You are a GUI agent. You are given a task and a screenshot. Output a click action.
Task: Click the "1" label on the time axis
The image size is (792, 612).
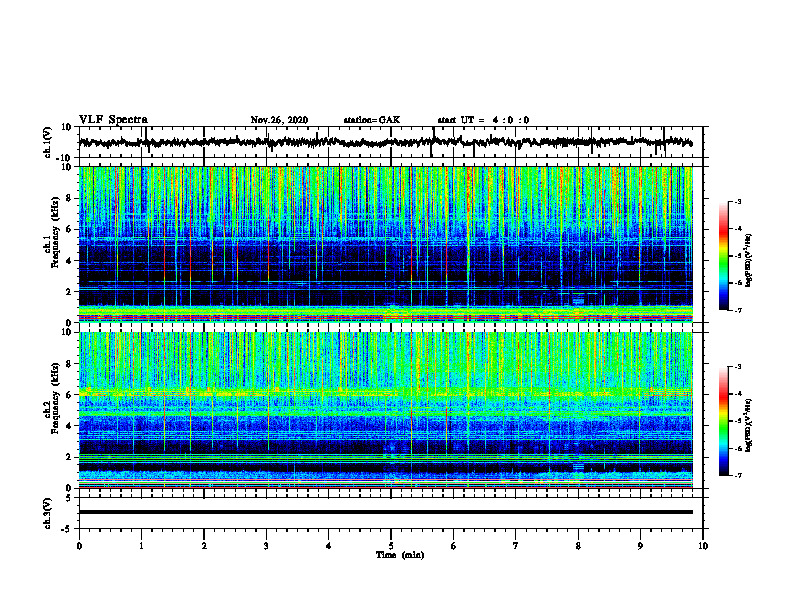pyautogui.click(x=141, y=546)
